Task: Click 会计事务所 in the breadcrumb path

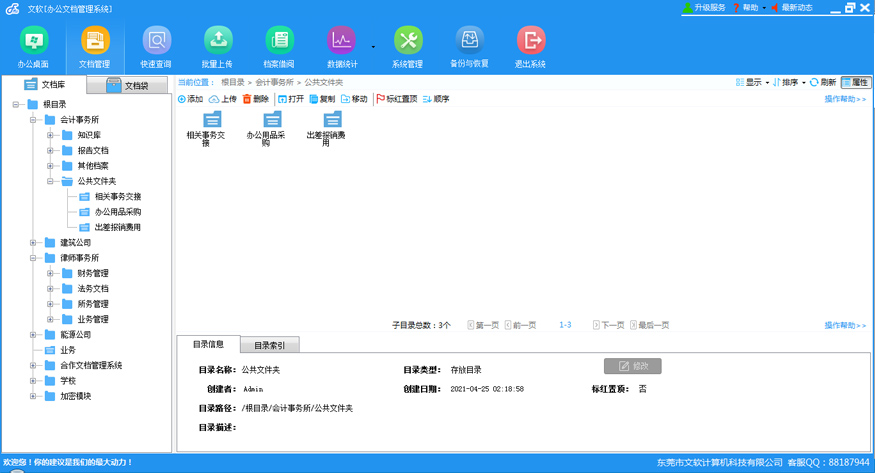Action: (274, 82)
